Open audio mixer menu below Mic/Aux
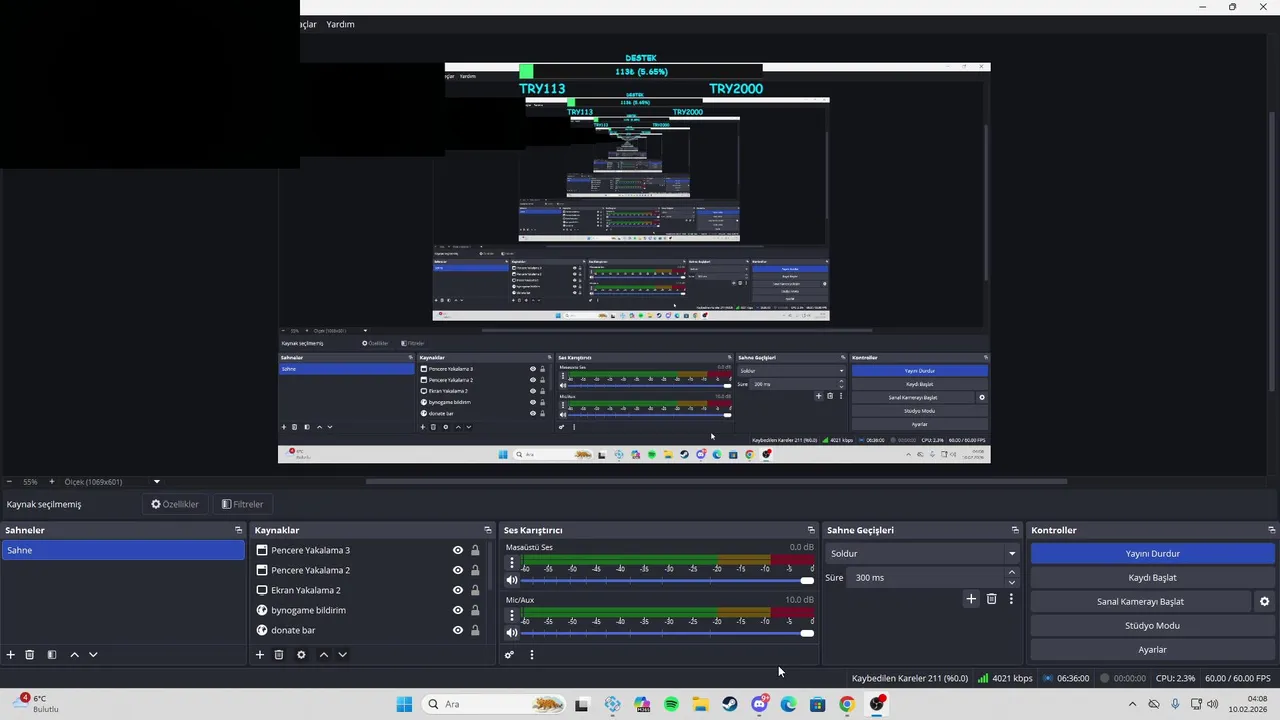The image size is (1280, 720). coord(532,655)
